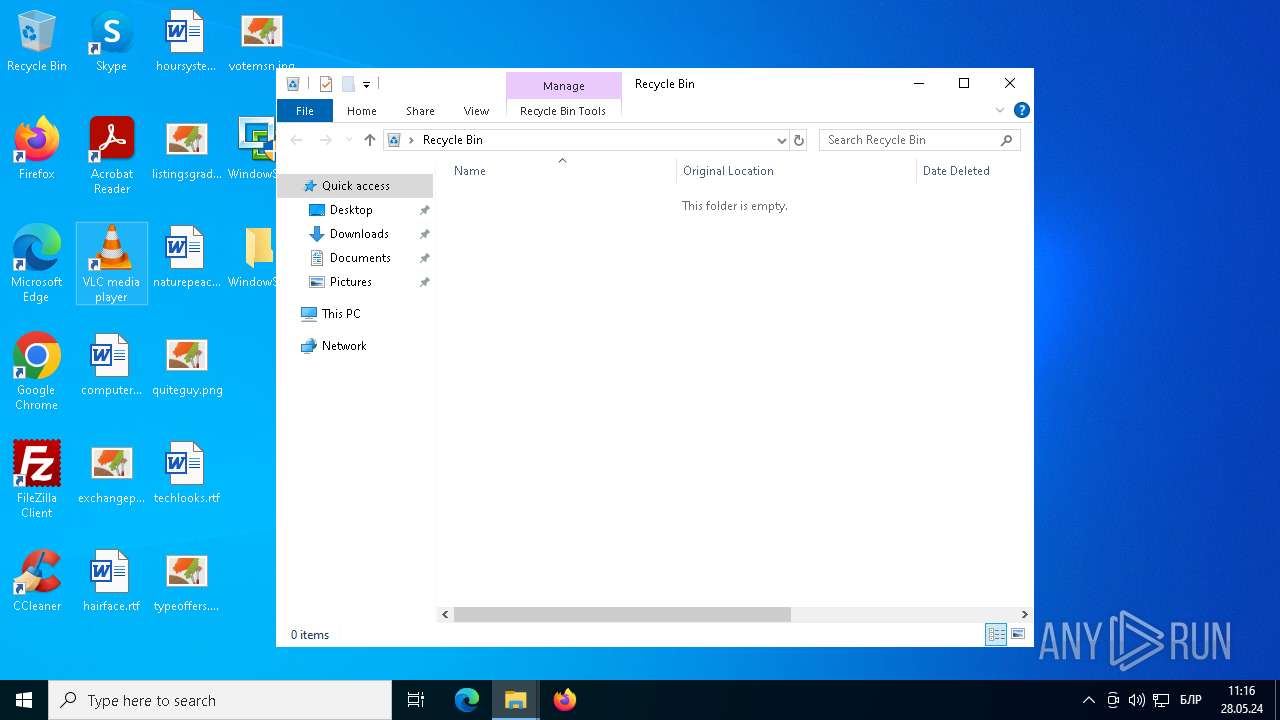Click the Search Recycle Bin field

(910, 140)
